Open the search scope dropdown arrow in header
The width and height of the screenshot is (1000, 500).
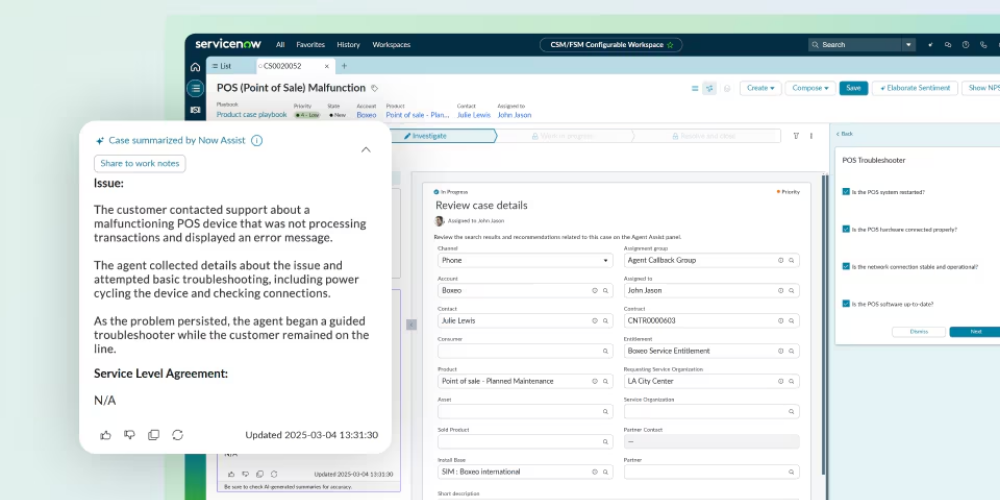(908, 45)
